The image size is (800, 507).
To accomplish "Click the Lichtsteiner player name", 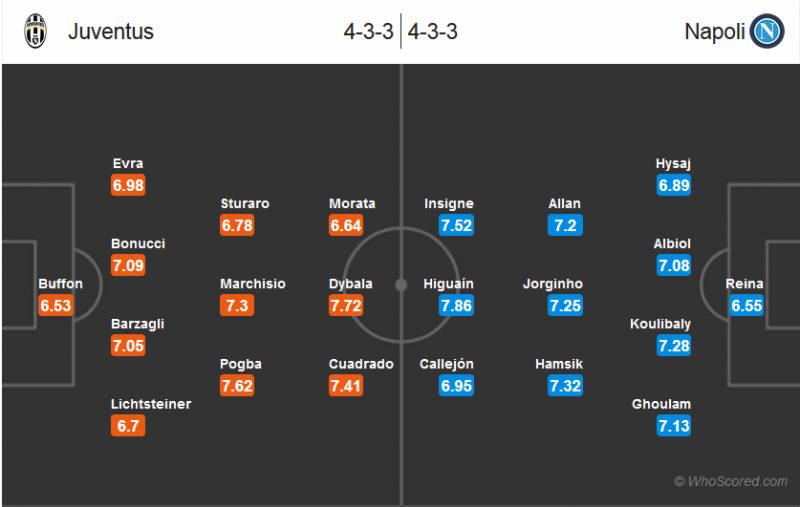I will pyautogui.click(x=151, y=404).
